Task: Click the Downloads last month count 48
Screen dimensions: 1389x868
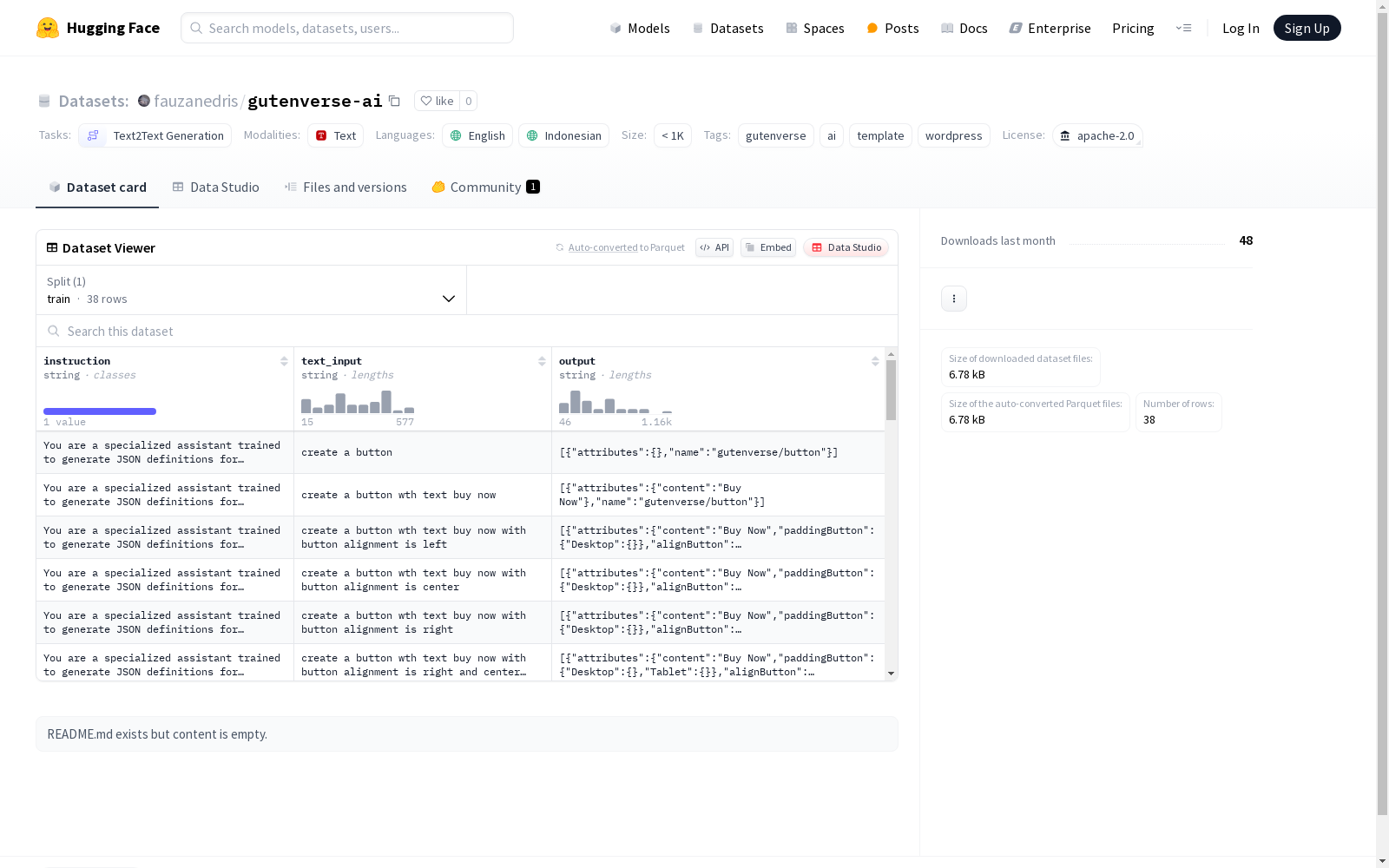Action: click(x=1246, y=240)
